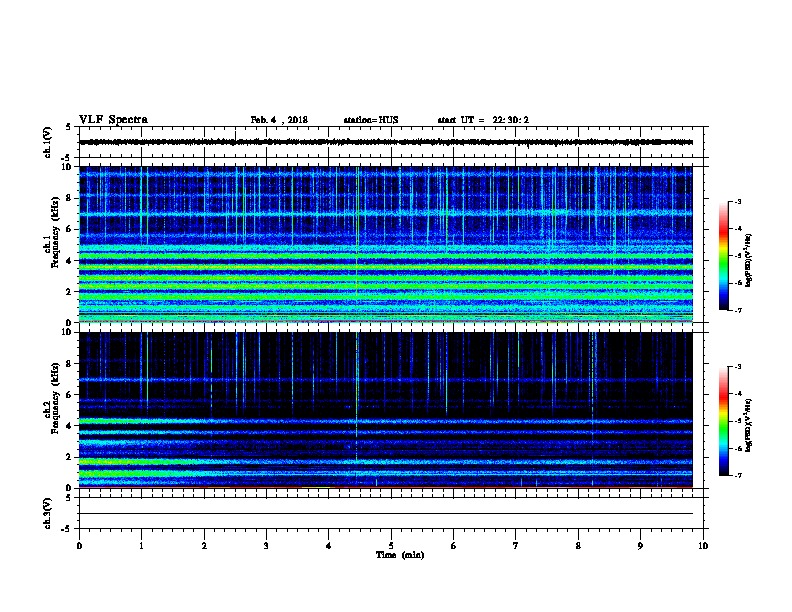Click the "start UT = 22:30: 2" text
This screenshot has height=612, width=792.
click(x=483, y=120)
